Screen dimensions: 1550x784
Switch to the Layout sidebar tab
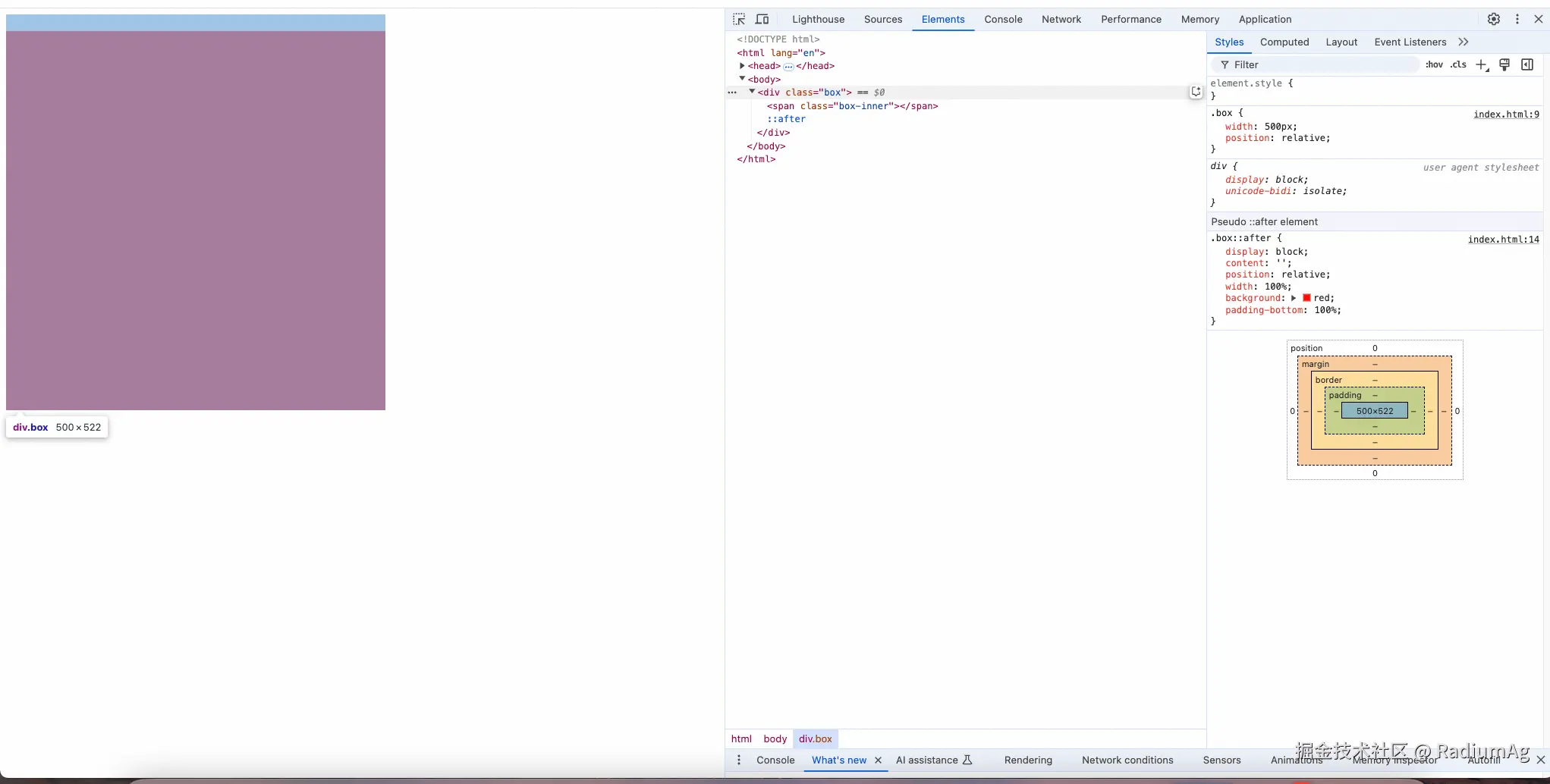point(1341,42)
